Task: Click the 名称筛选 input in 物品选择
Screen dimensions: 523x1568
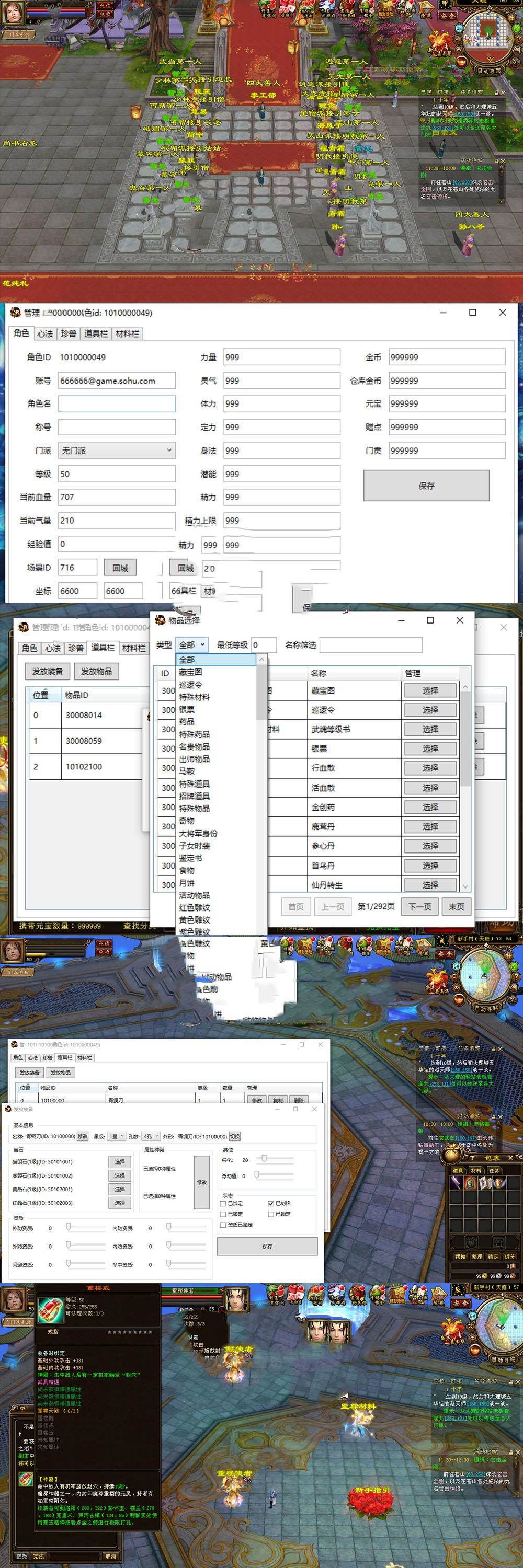Action: [371, 644]
